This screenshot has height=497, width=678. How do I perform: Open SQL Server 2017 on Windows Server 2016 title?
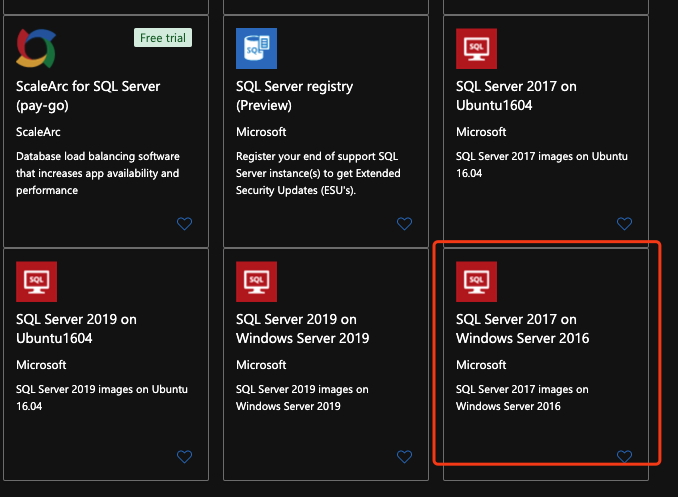pos(523,329)
